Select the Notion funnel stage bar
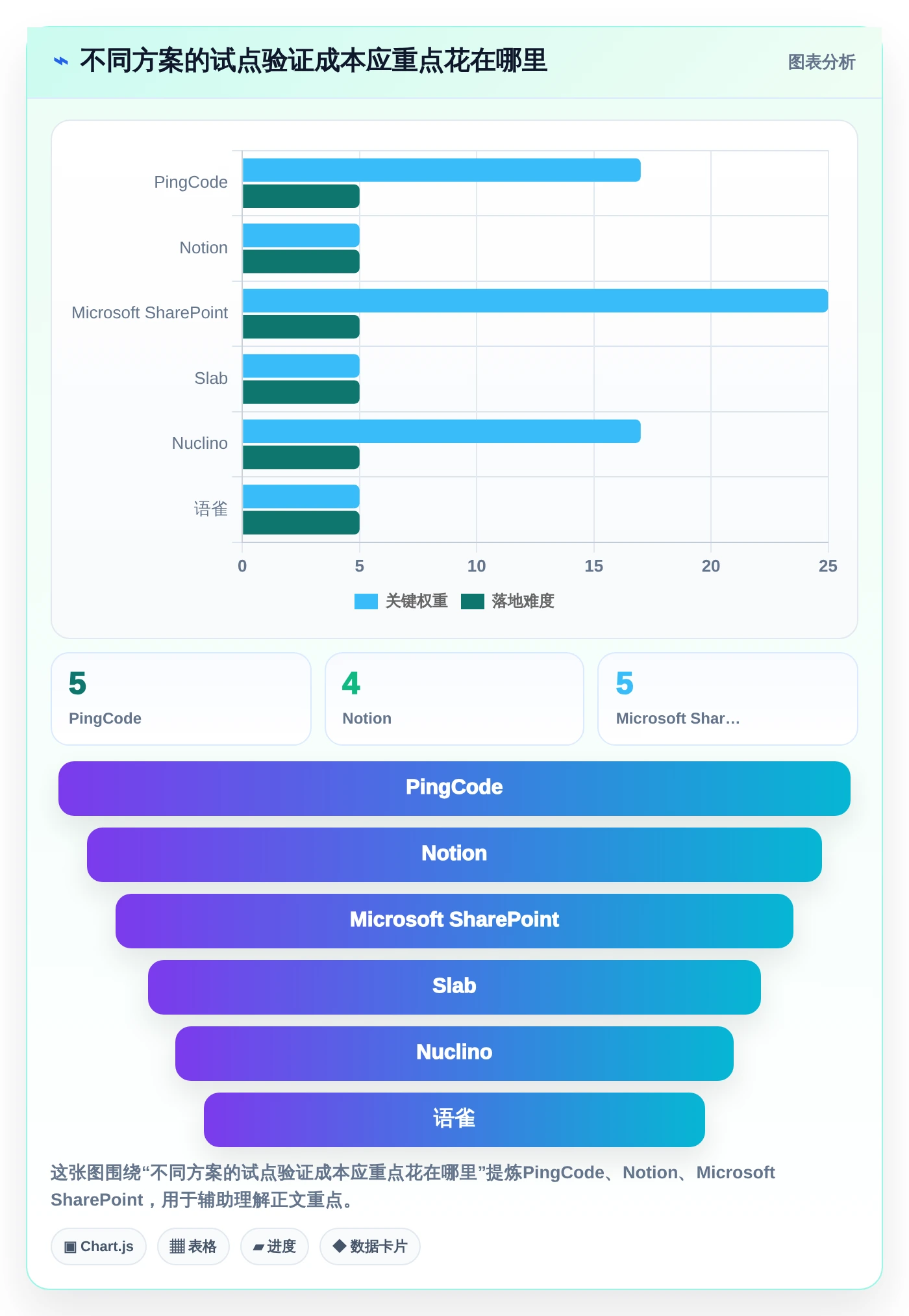909x1316 pixels. point(454,855)
